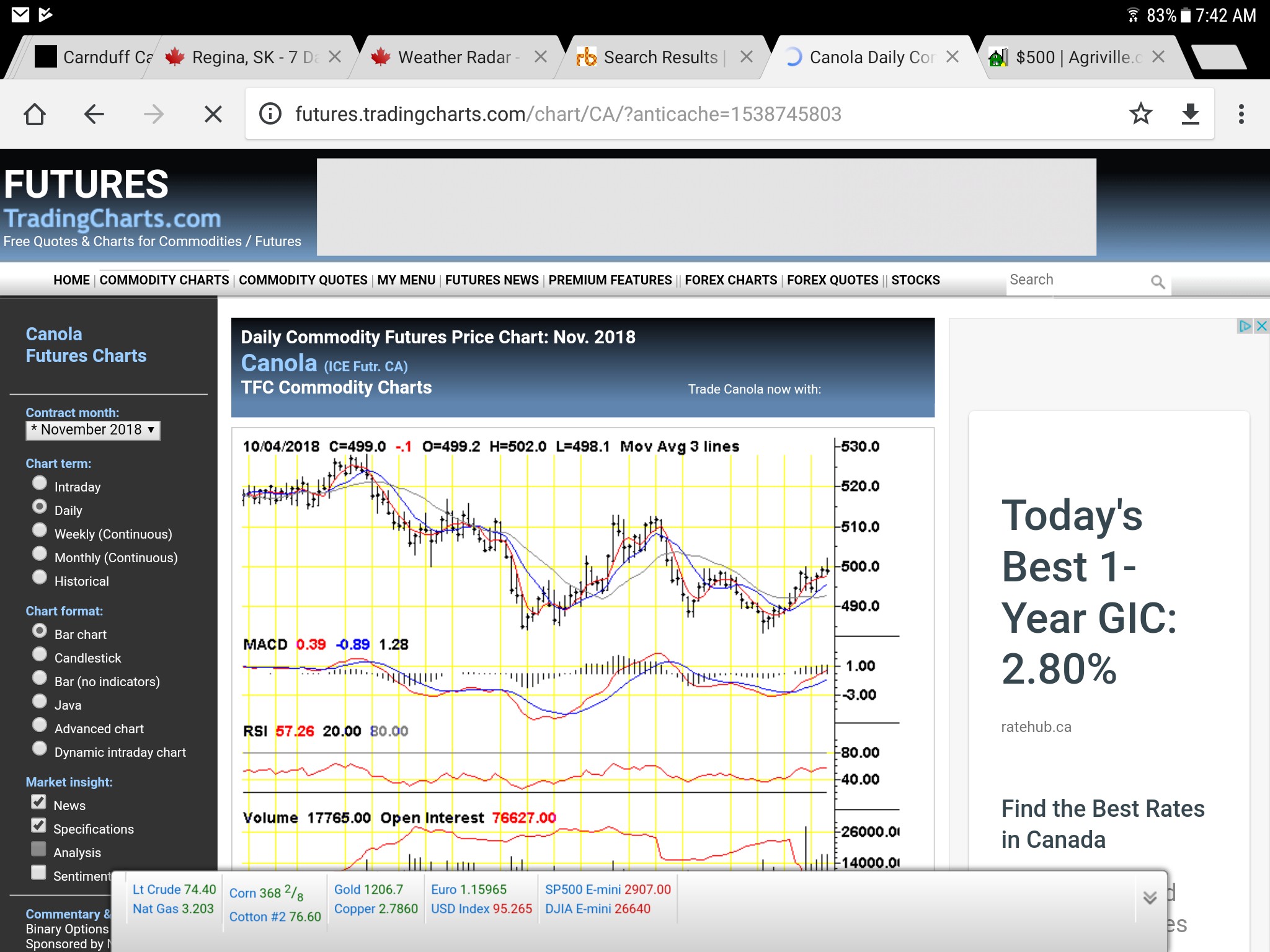Open the mail notification icon
The height and width of the screenshot is (952, 1270).
pyautogui.click(x=20, y=15)
